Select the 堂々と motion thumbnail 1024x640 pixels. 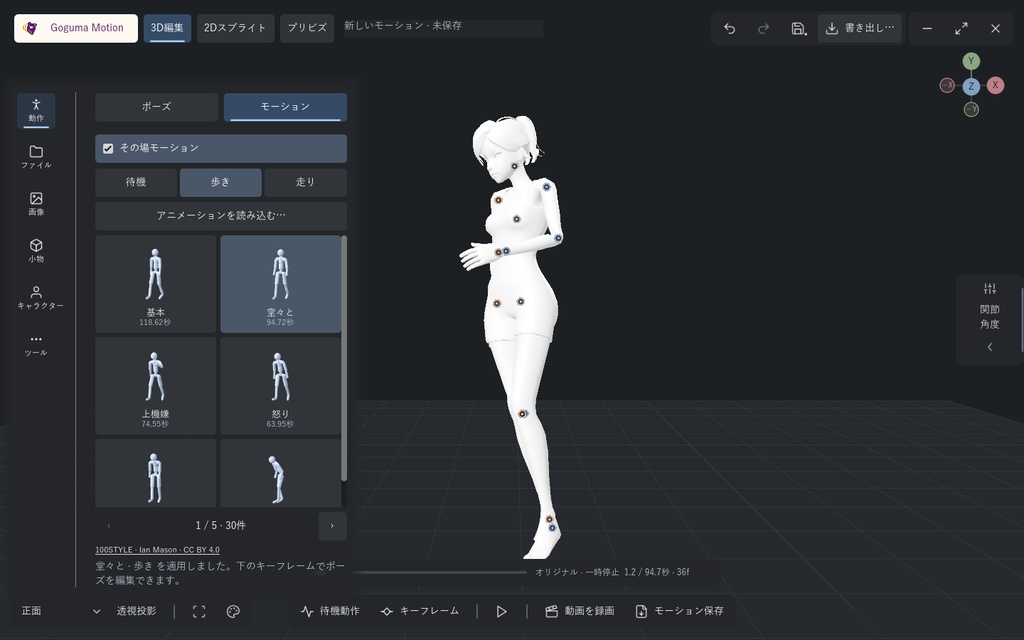tap(280, 284)
